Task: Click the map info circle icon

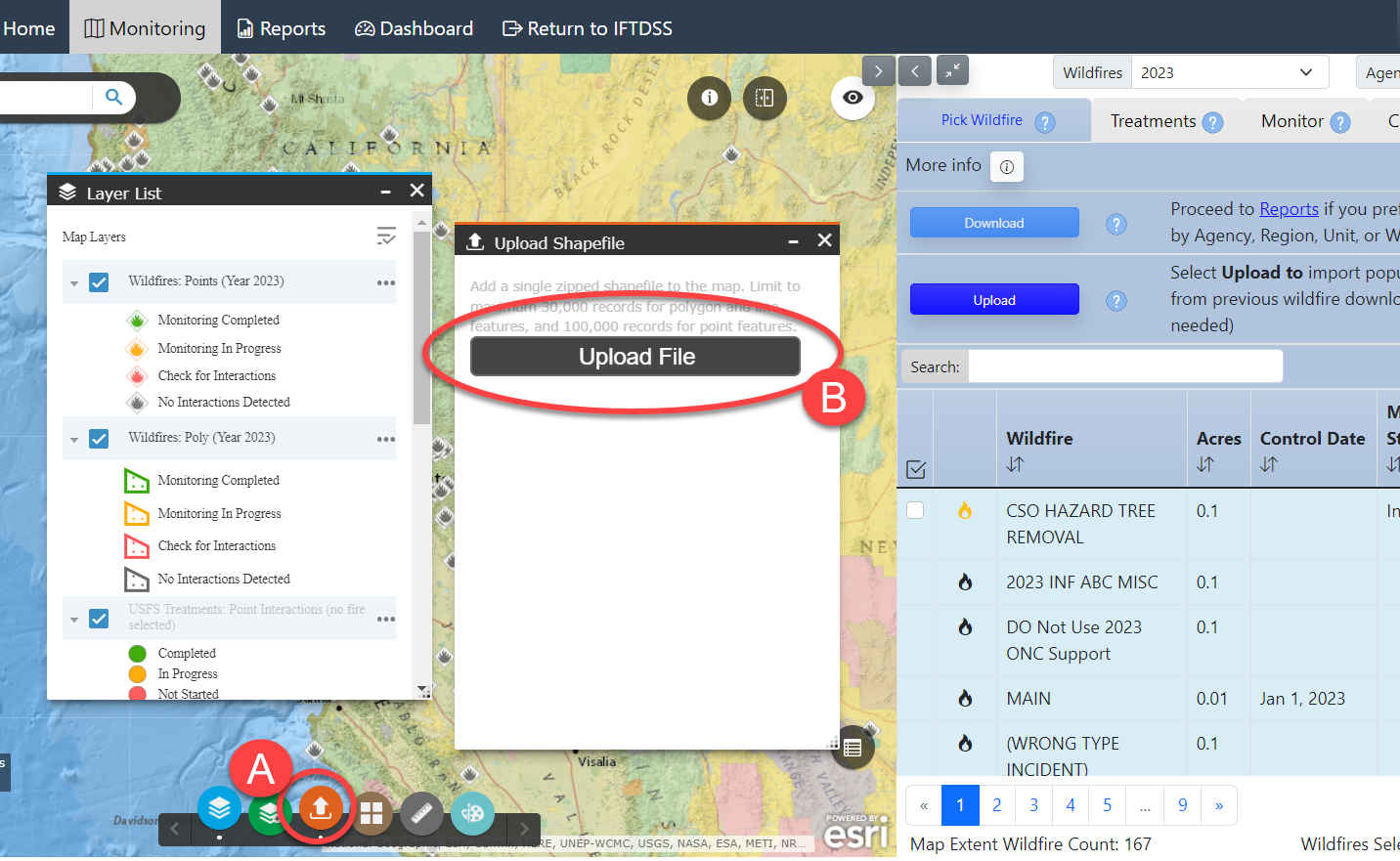Action: pyautogui.click(x=710, y=98)
